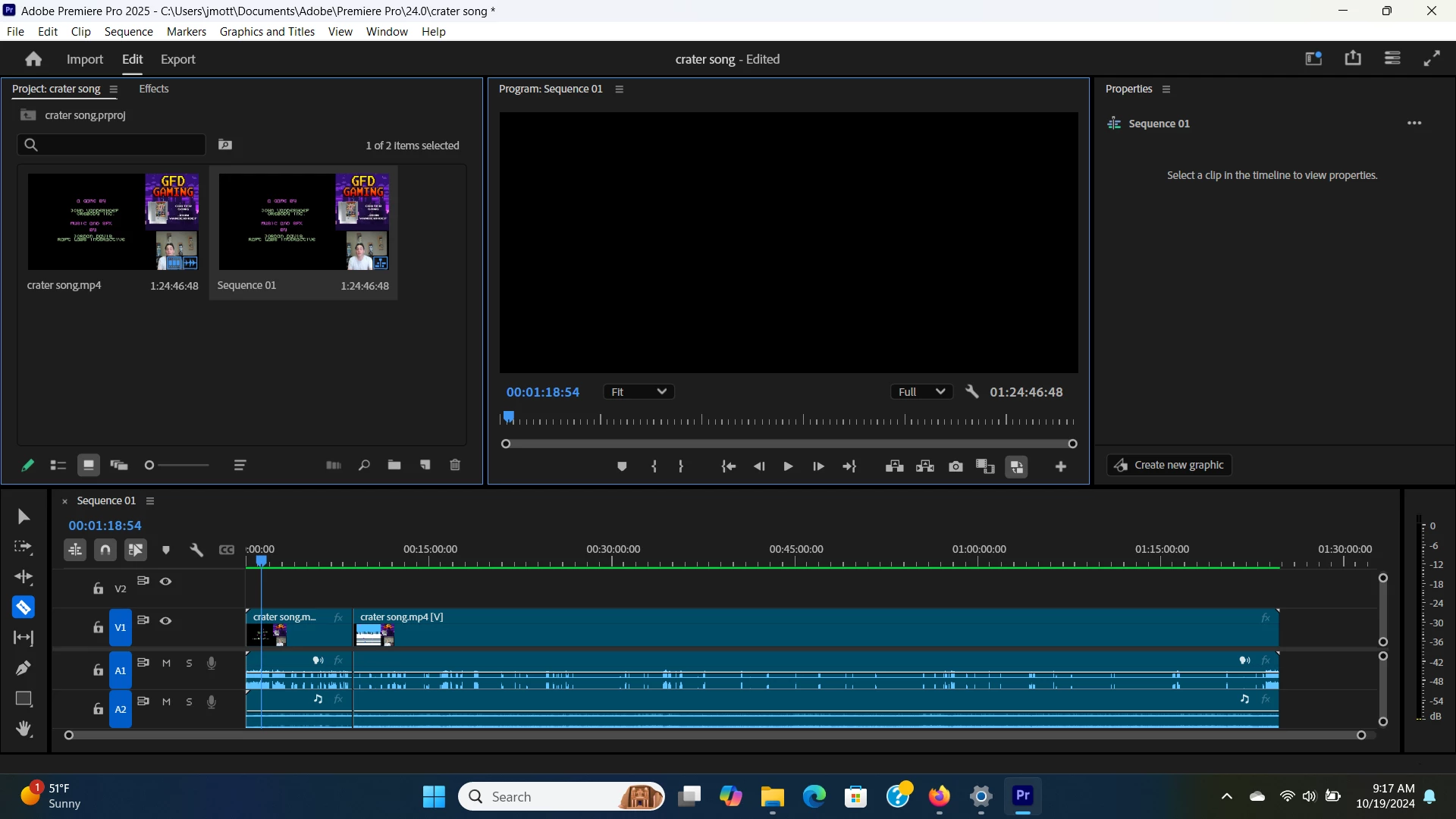Image resolution: width=1456 pixels, height=819 pixels.
Task: Select the crater song.mp4 thumbnail
Action: (x=113, y=221)
